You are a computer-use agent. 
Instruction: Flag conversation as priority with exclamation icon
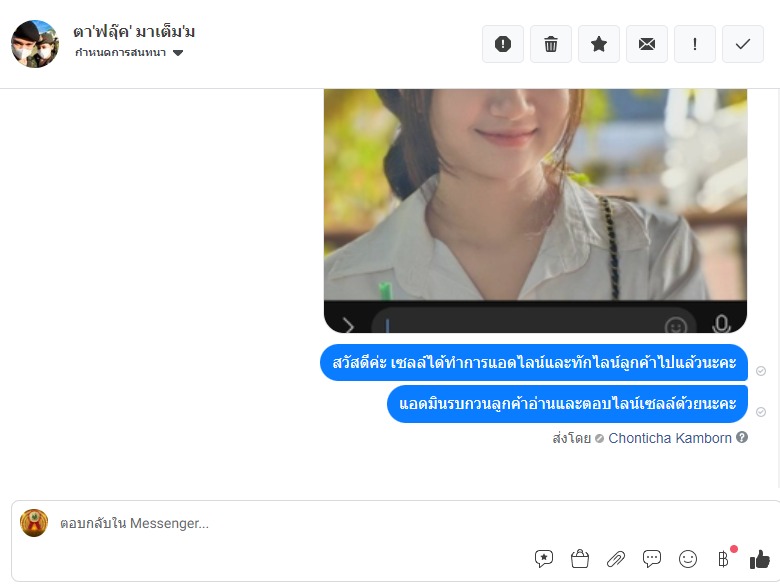coord(694,44)
